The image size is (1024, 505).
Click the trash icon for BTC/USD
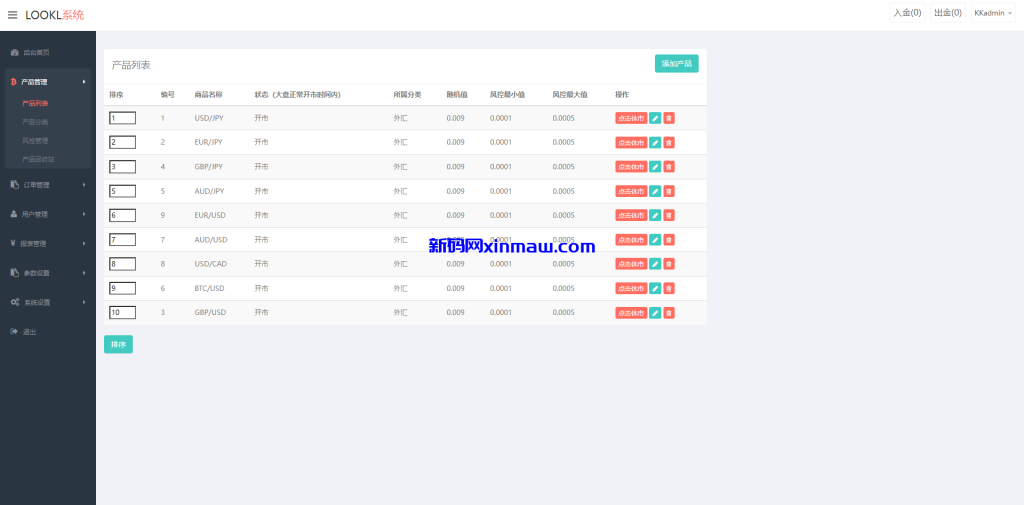point(669,288)
